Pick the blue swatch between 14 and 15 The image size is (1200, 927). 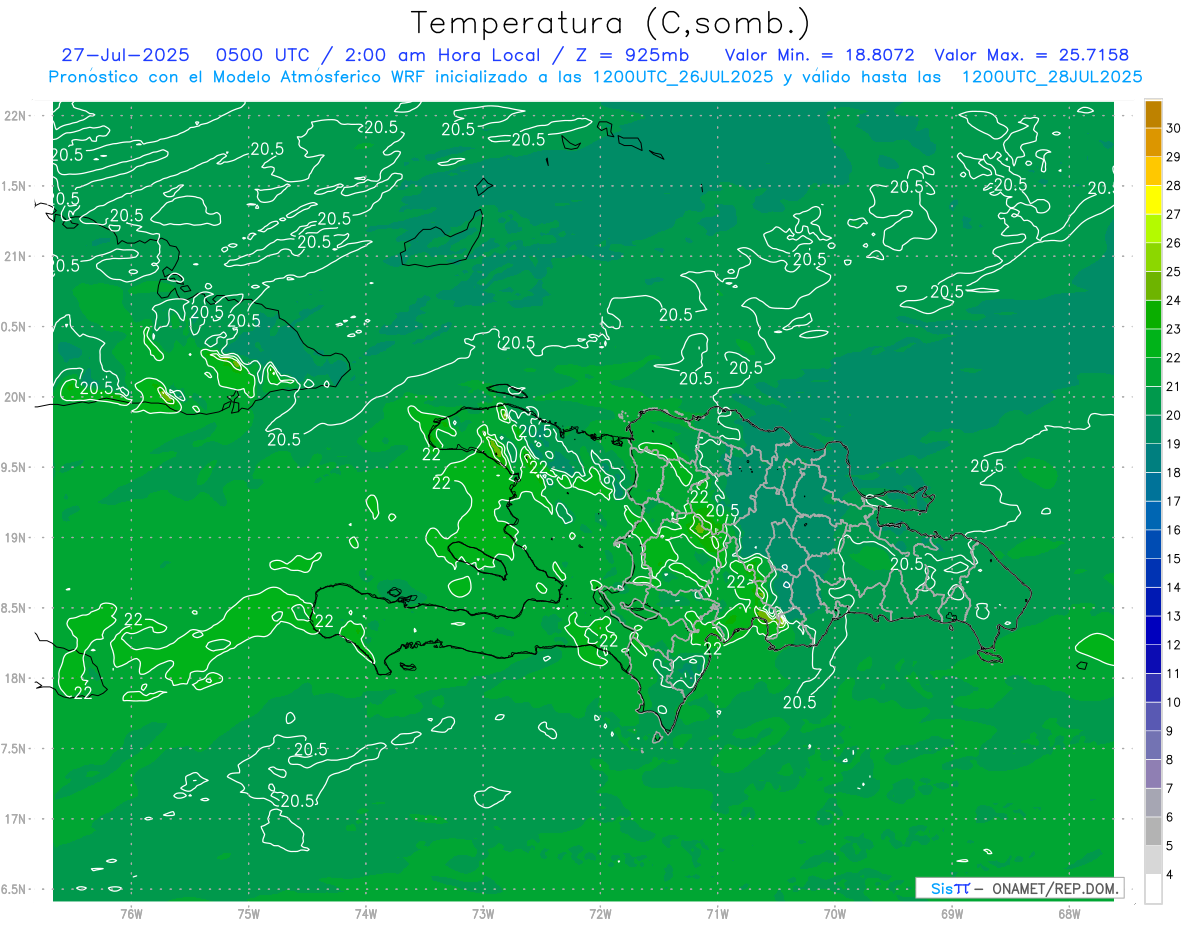tap(1153, 573)
